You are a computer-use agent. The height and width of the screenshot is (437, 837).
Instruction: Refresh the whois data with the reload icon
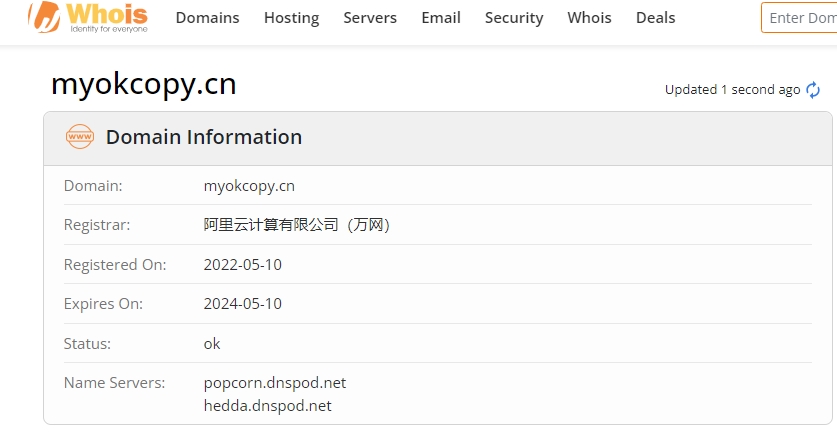click(x=813, y=90)
